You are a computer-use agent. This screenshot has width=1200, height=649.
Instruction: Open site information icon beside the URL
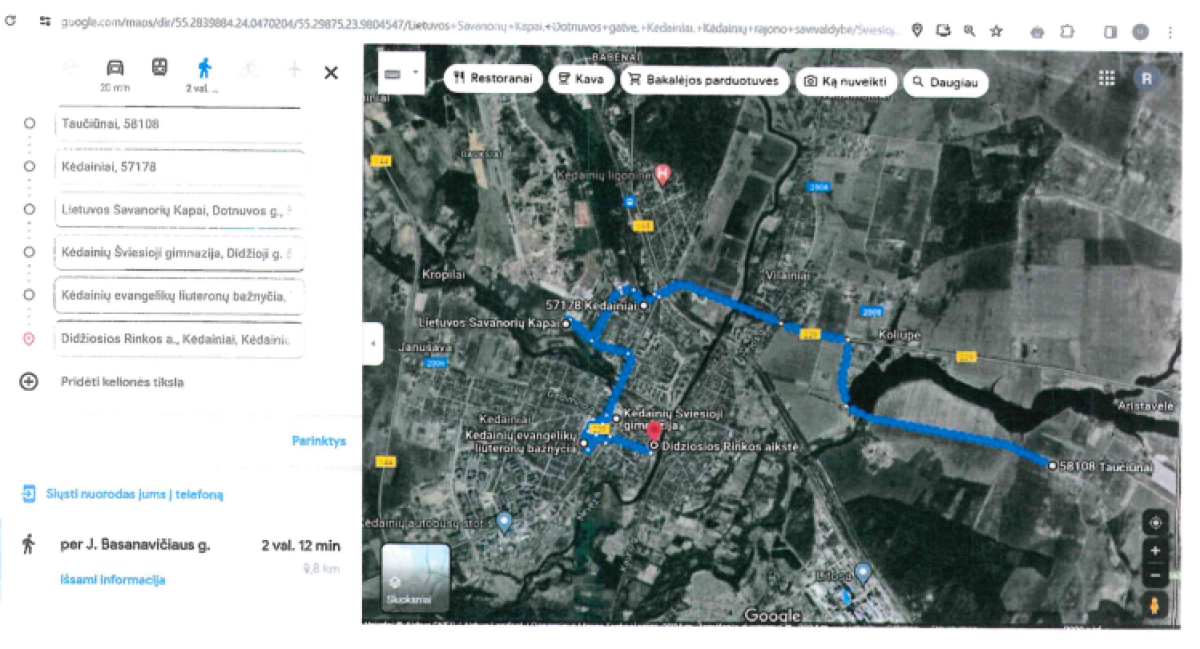click(x=45, y=21)
